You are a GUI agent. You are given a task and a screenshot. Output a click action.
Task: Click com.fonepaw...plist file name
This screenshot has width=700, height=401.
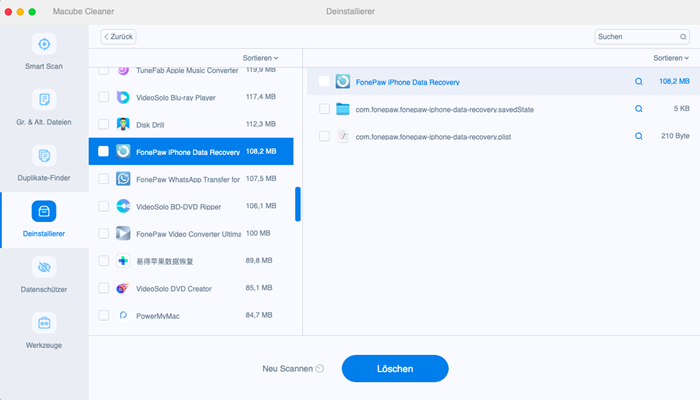coord(433,137)
